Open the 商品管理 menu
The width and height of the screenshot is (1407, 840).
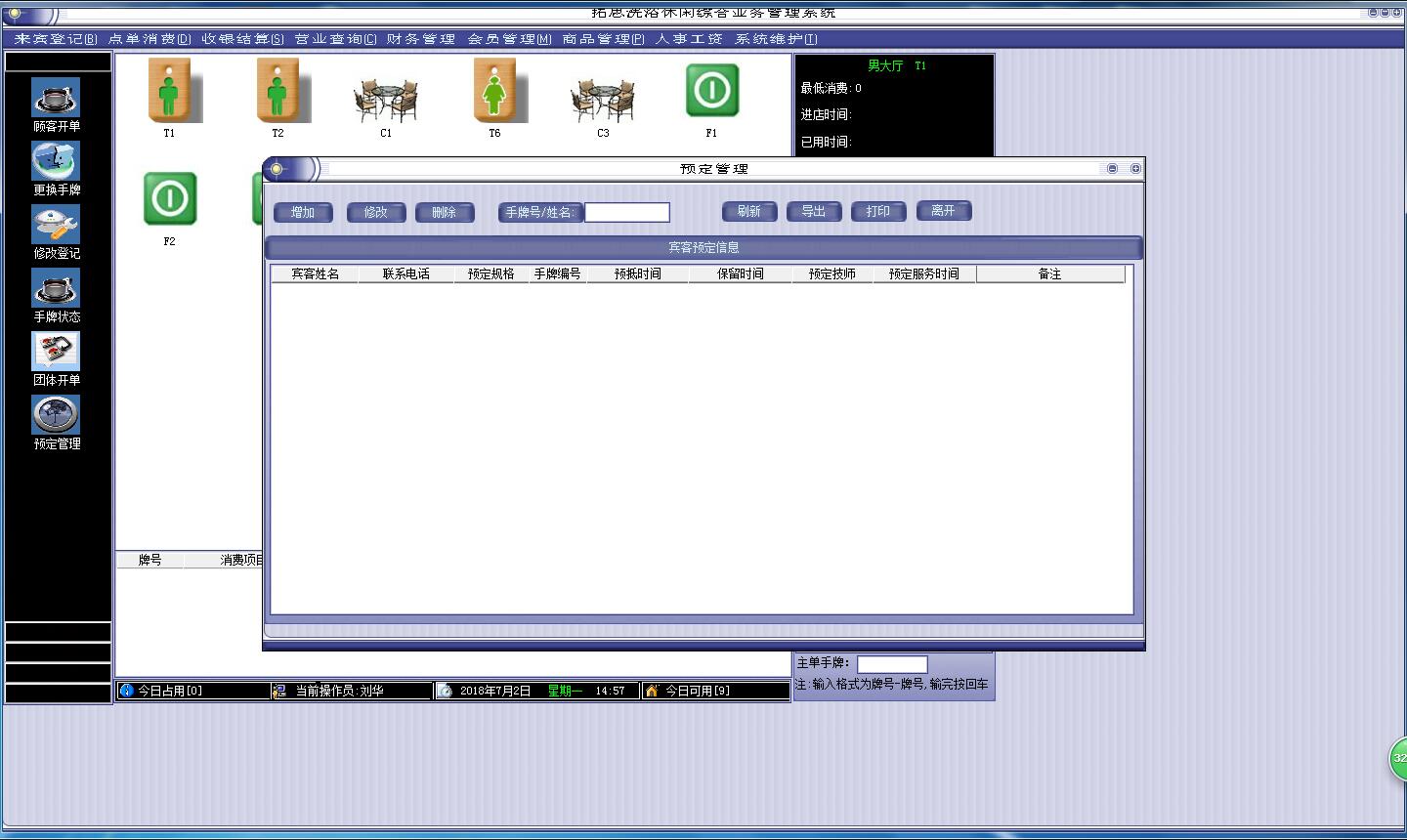click(x=604, y=39)
